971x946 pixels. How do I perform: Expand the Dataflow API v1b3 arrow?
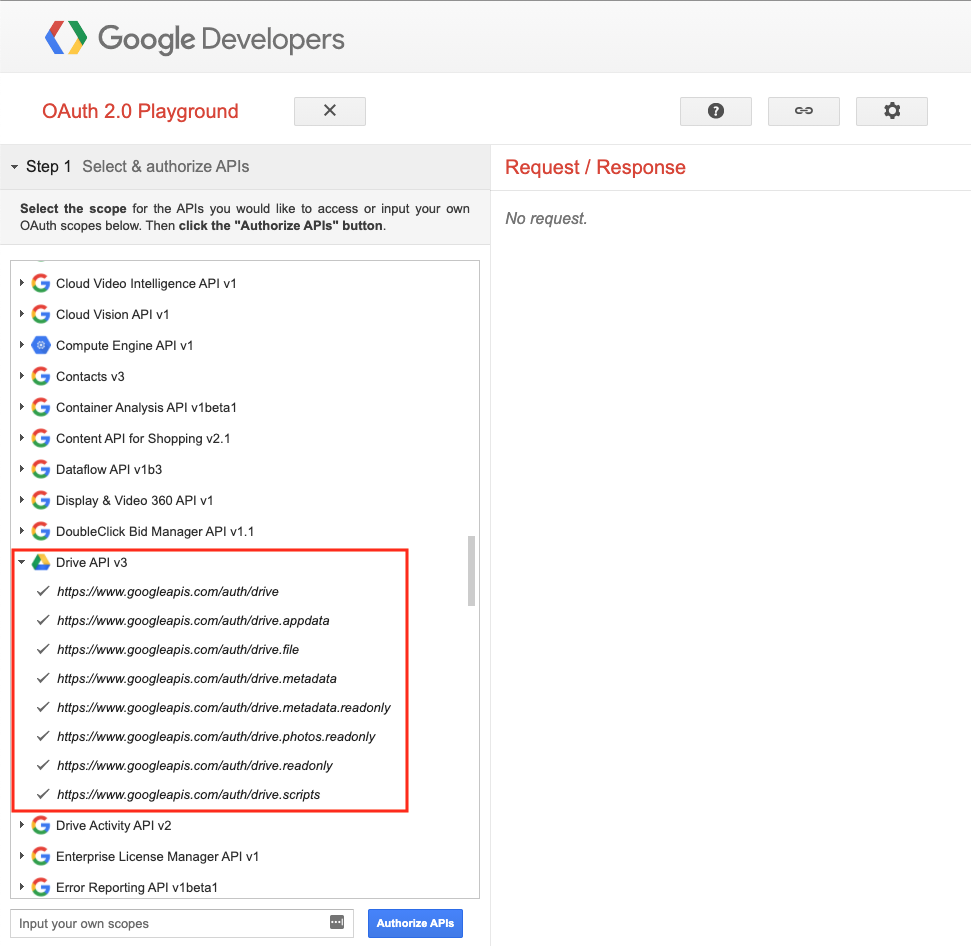coord(22,468)
